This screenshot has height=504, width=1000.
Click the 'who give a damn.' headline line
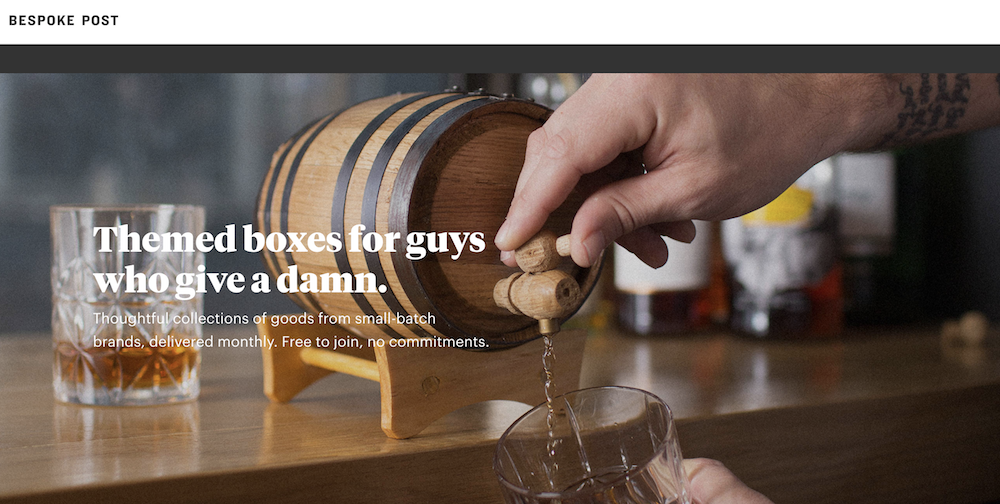click(x=240, y=281)
